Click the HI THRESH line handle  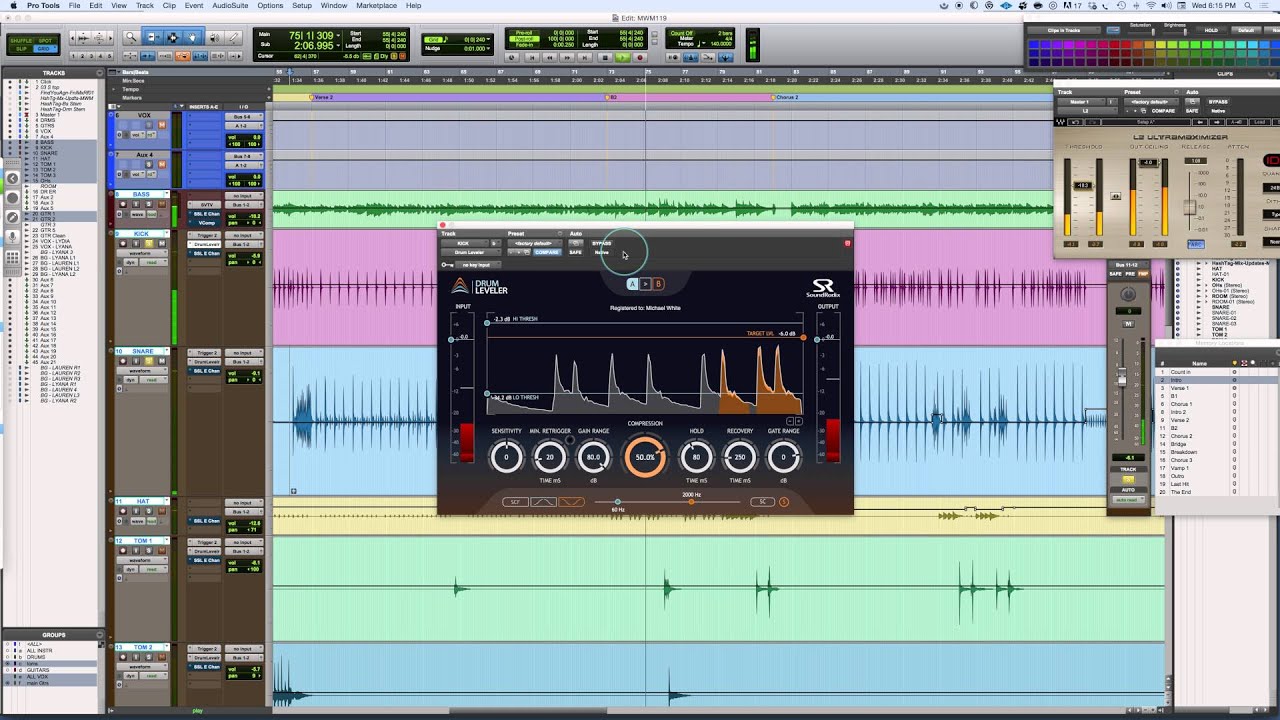487,322
